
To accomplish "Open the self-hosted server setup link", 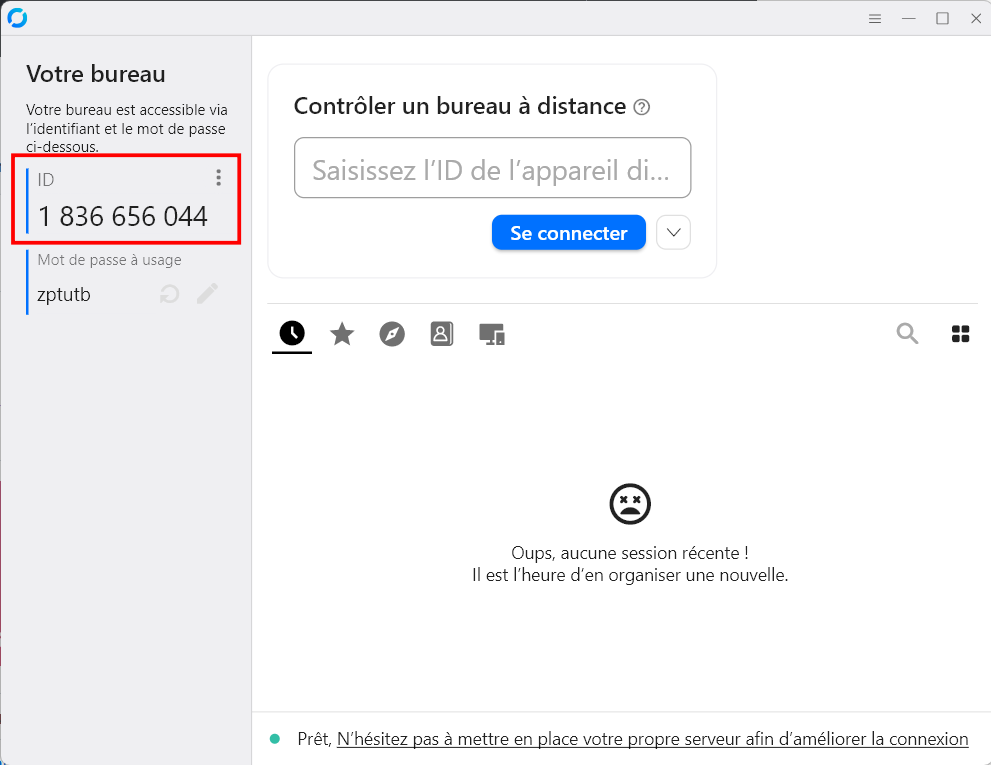I will click(651, 739).
